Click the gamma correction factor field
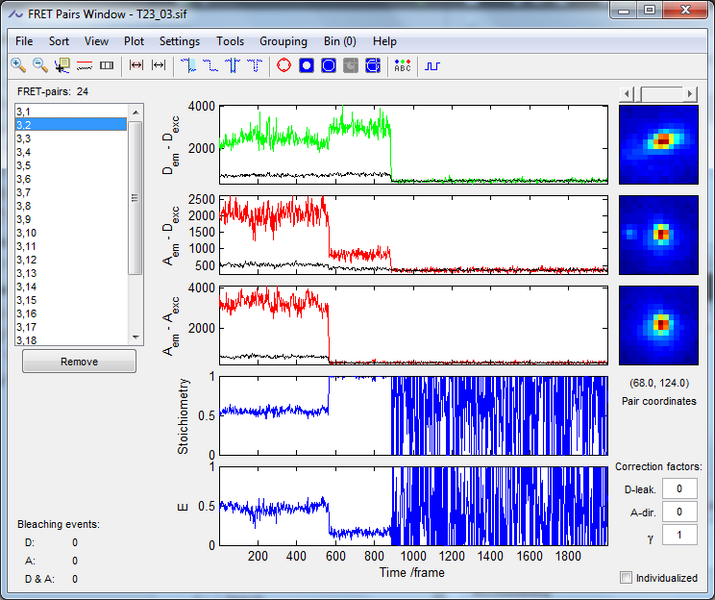The width and height of the screenshot is (715, 600). [x=680, y=535]
